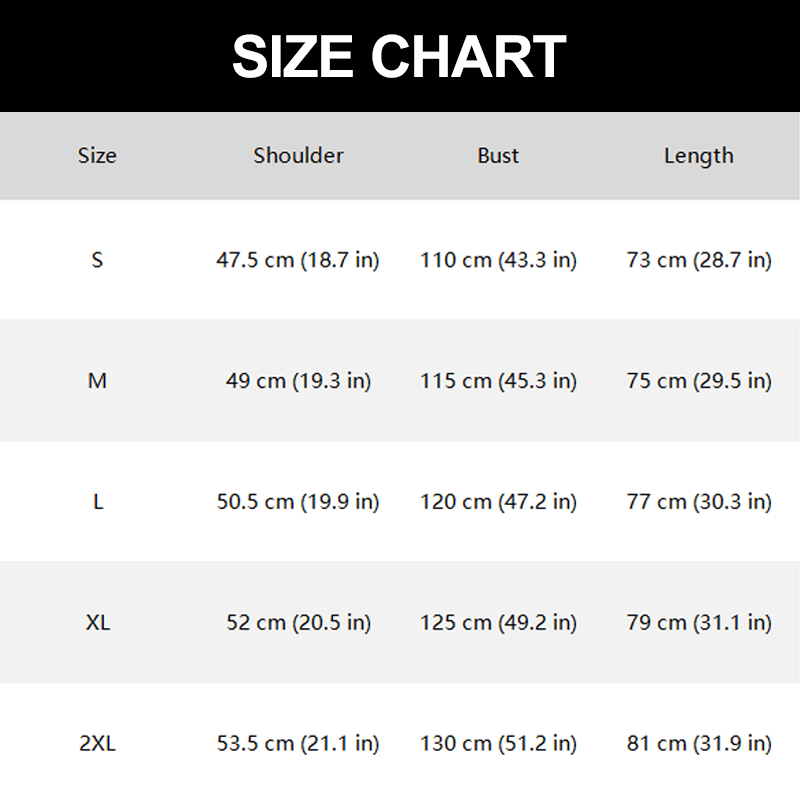Screen dimensions: 800x800
Task: Select the L size row label
Action: [x=97, y=502]
